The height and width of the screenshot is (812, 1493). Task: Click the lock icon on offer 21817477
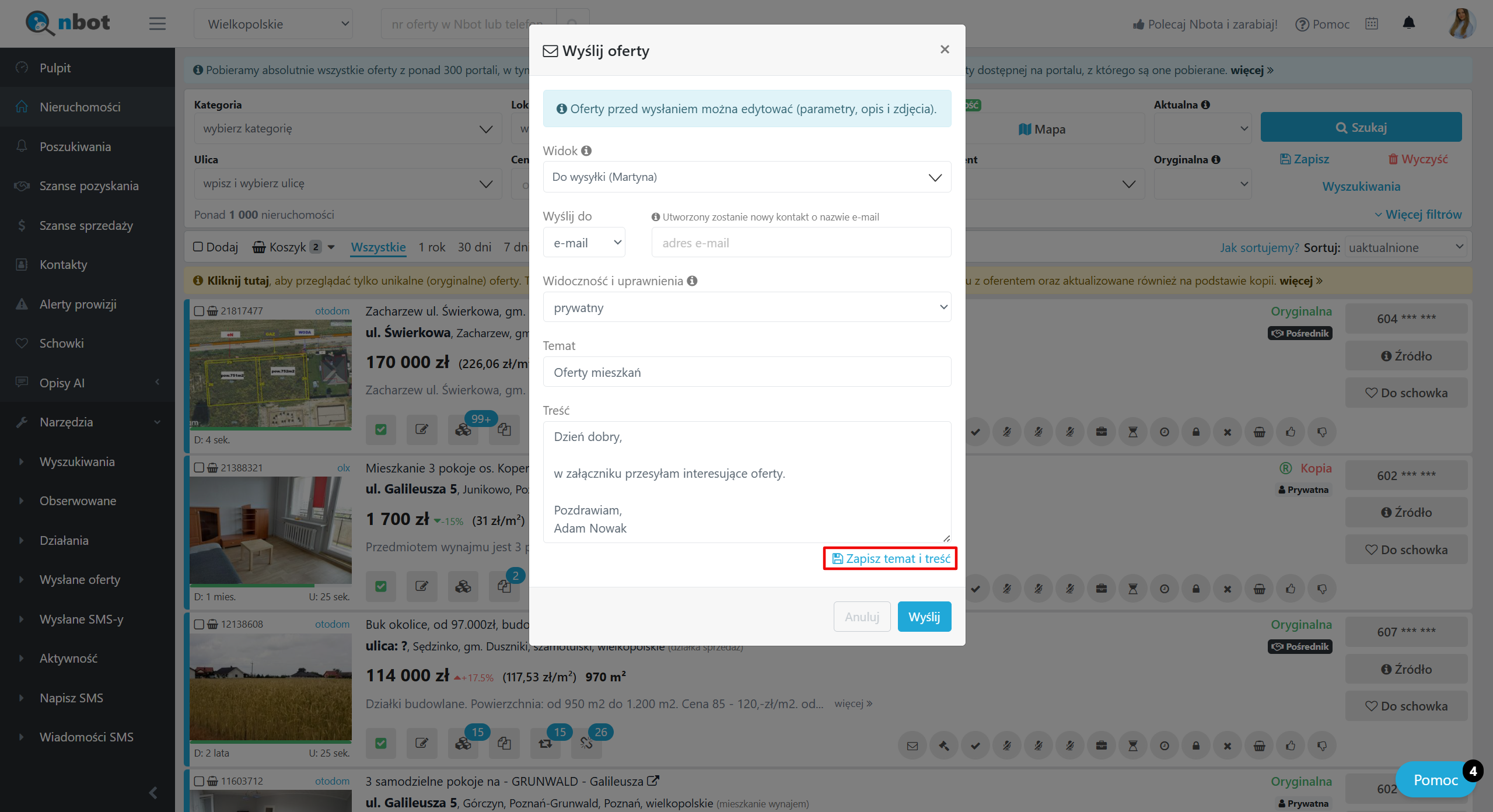point(1195,432)
